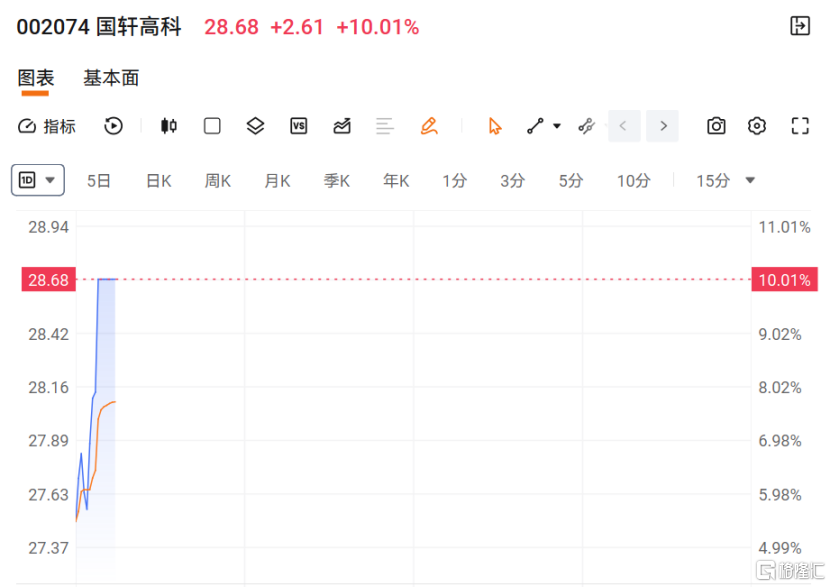This screenshot has height=587, width=831.
Task: Select the orange pencil drawing icon
Action: [x=429, y=126]
